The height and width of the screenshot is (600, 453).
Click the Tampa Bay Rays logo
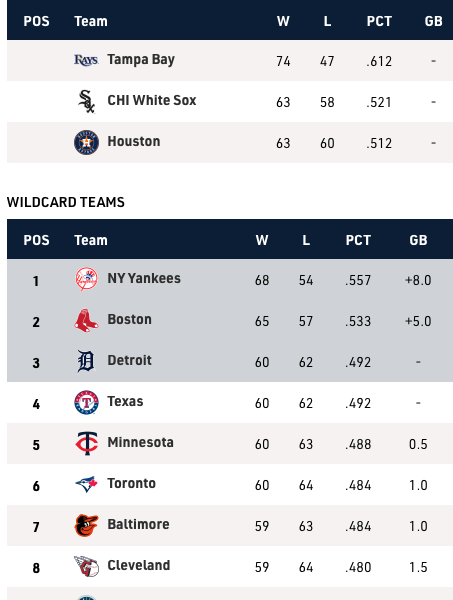[x=86, y=60]
